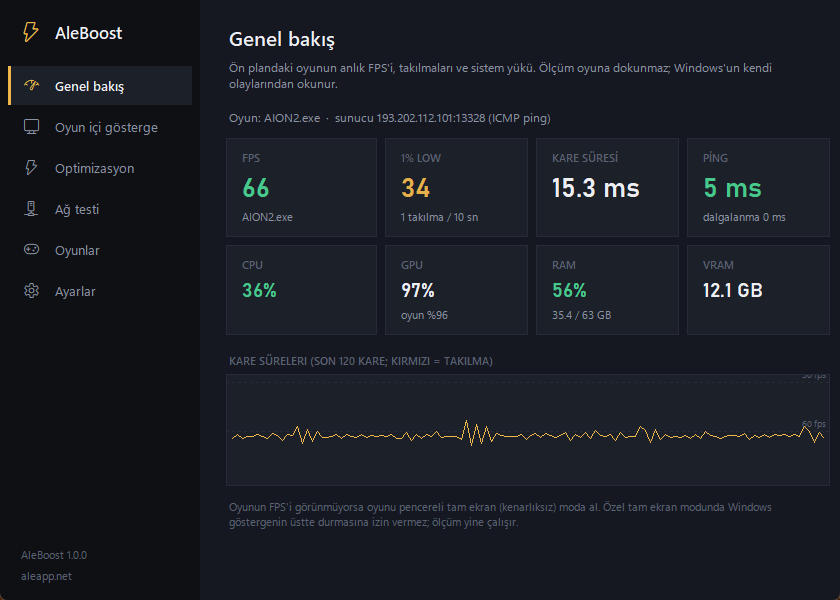Click the '1 takılma / 10 sn' text
This screenshot has height=600, width=840.
(x=439, y=217)
